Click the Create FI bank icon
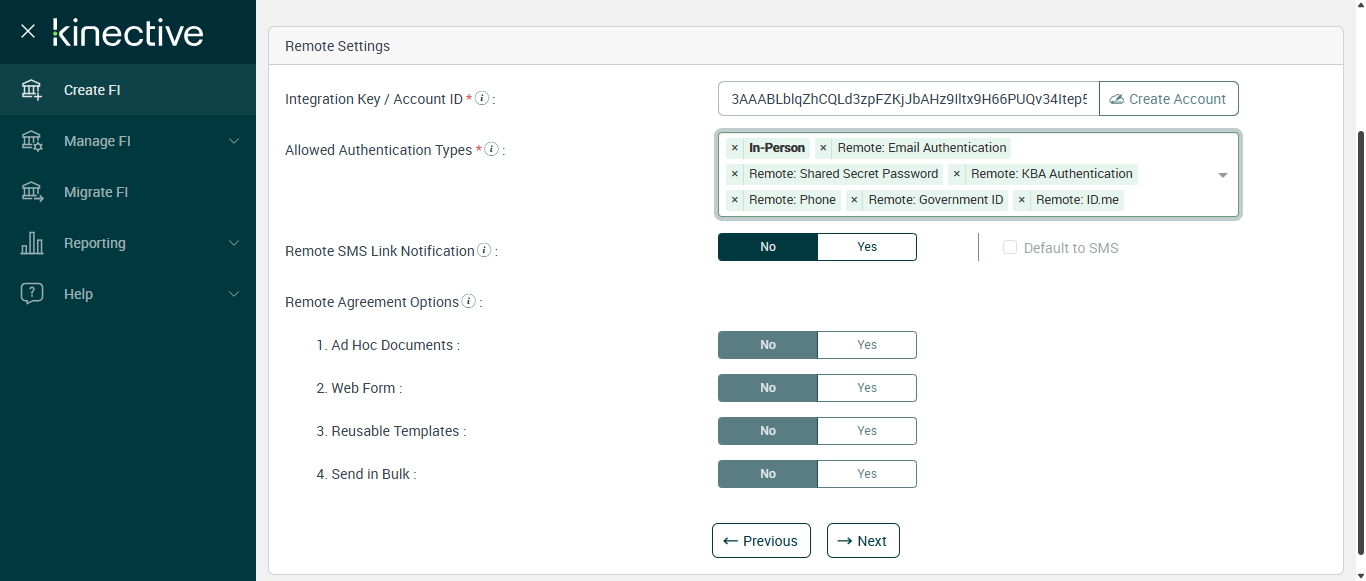The height and width of the screenshot is (581, 1366). pos(32,90)
